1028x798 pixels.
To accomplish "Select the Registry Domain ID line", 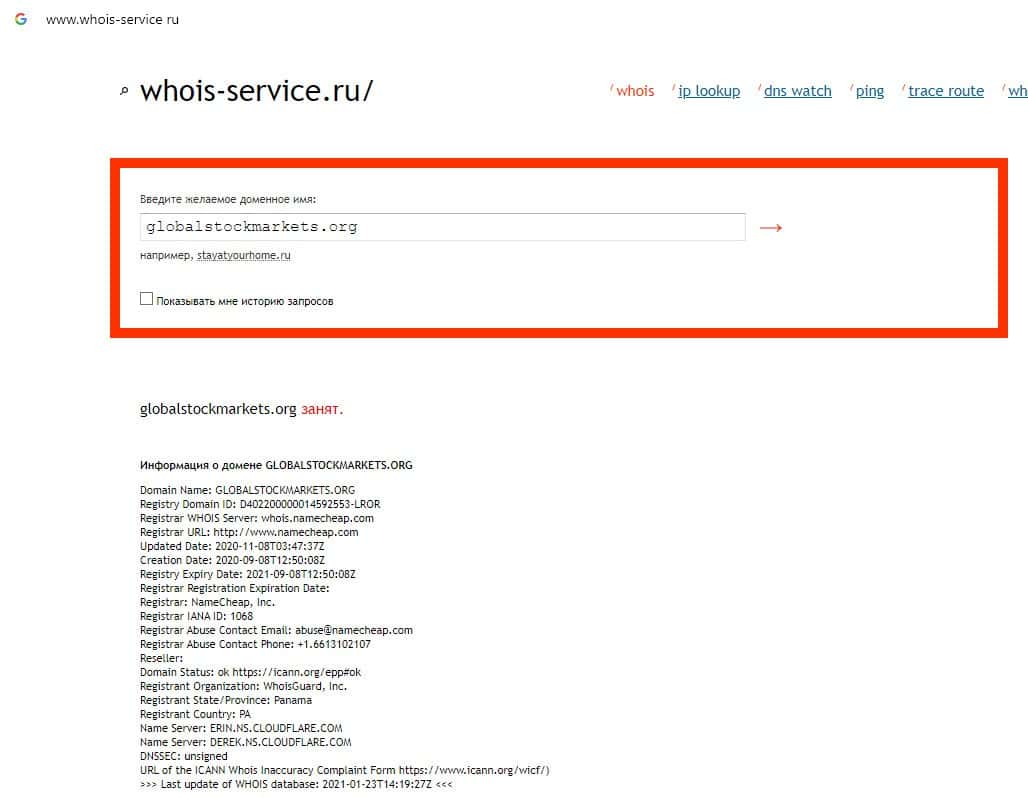I will tap(260, 504).
